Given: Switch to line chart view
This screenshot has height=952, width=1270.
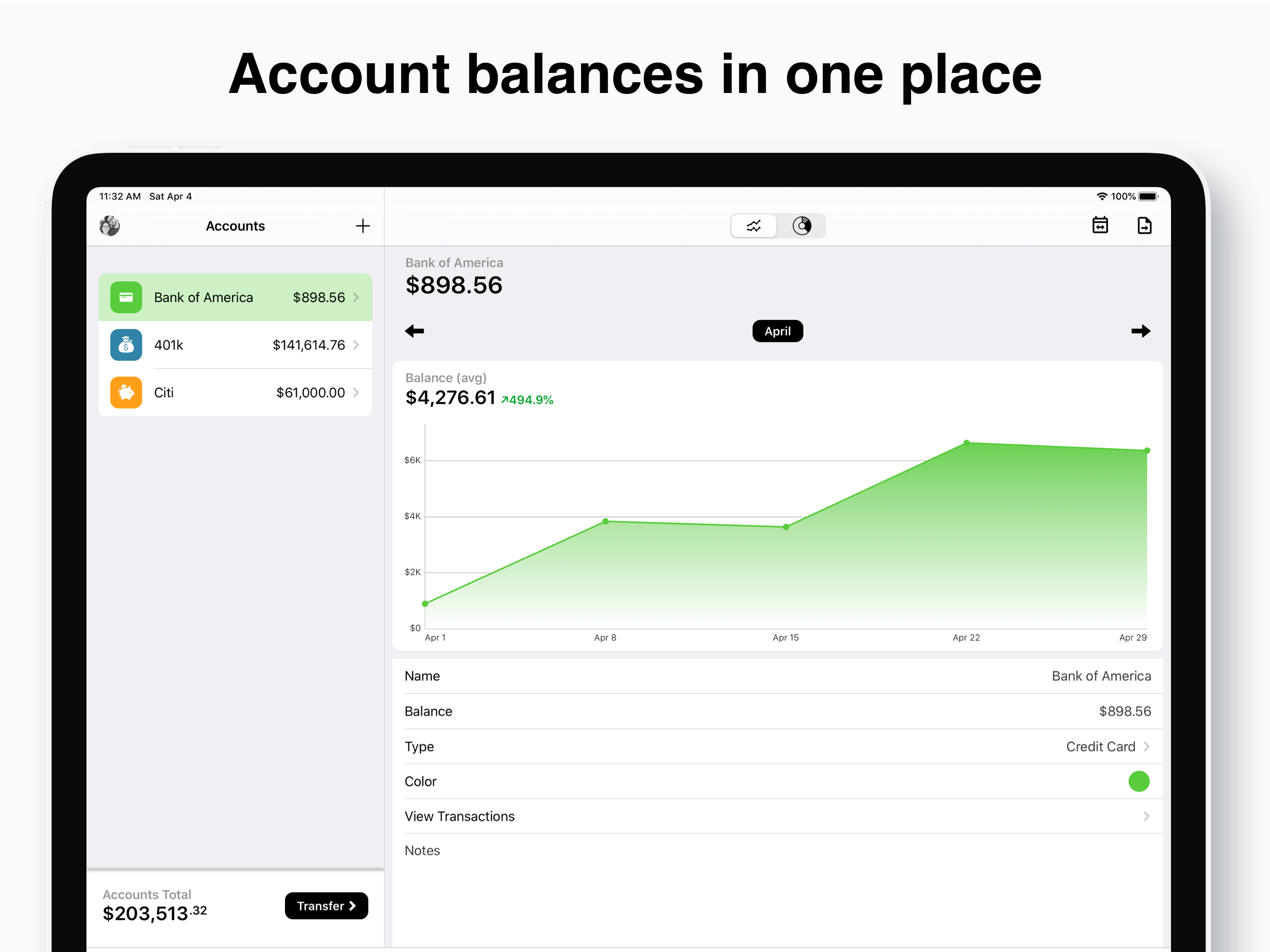Looking at the screenshot, I should point(753,225).
